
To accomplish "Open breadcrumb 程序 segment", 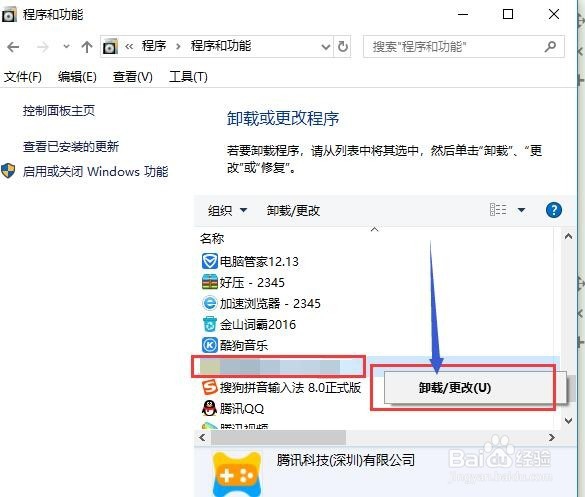I will pos(154,46).
